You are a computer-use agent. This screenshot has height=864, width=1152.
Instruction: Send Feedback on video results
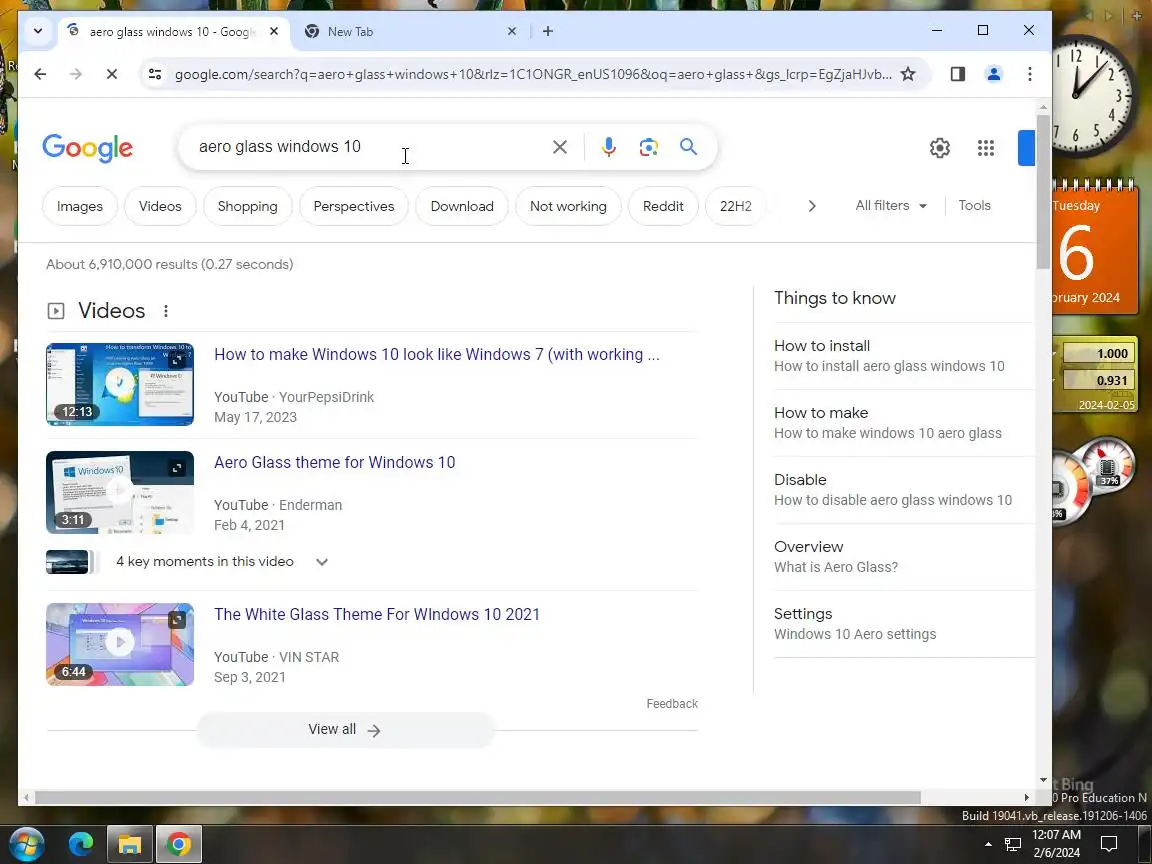672,704
